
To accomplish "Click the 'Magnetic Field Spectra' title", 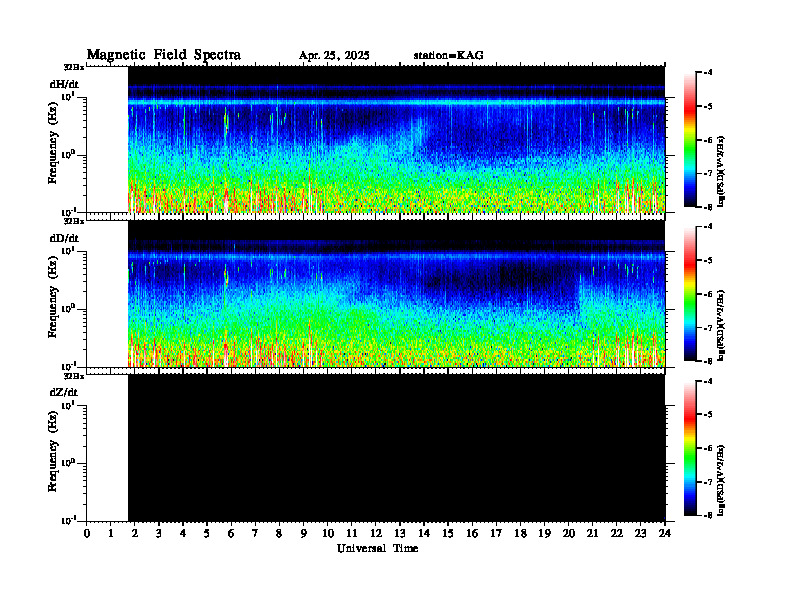I will [x=164, y=55].
